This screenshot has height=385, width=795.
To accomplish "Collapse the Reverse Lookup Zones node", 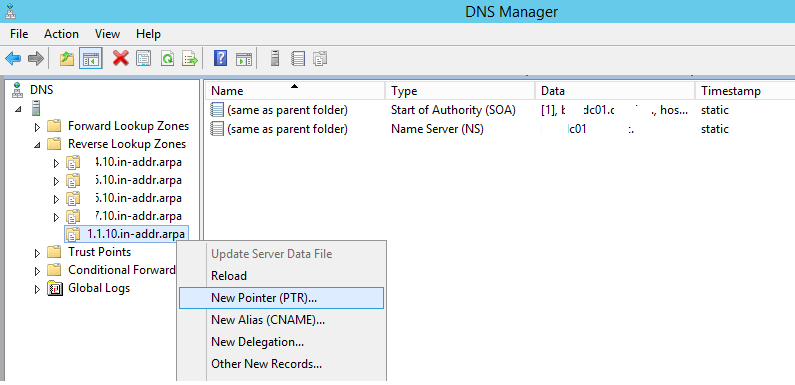I will [37, 145].
